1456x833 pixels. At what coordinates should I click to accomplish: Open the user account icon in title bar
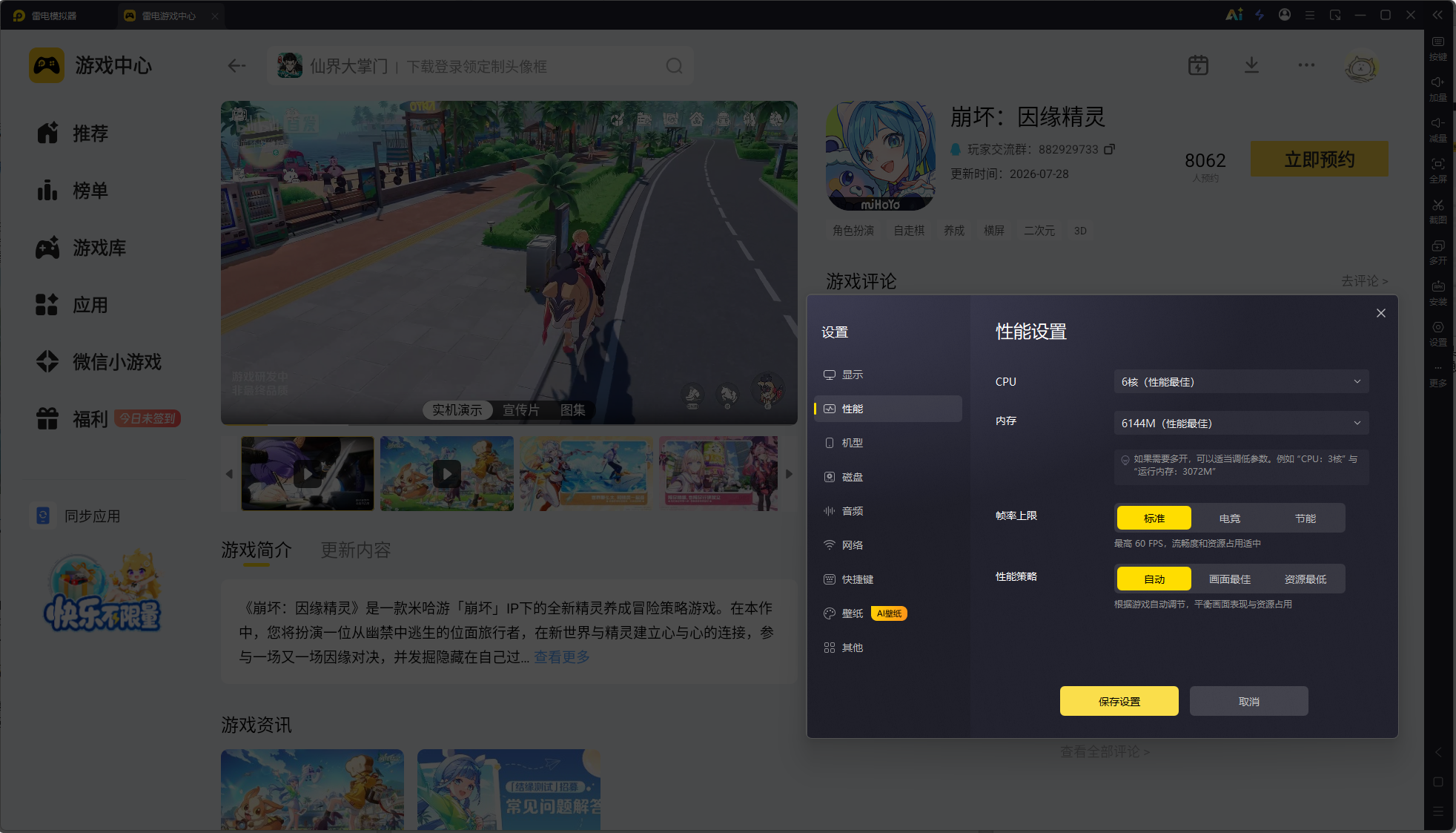coord(1285,15)
